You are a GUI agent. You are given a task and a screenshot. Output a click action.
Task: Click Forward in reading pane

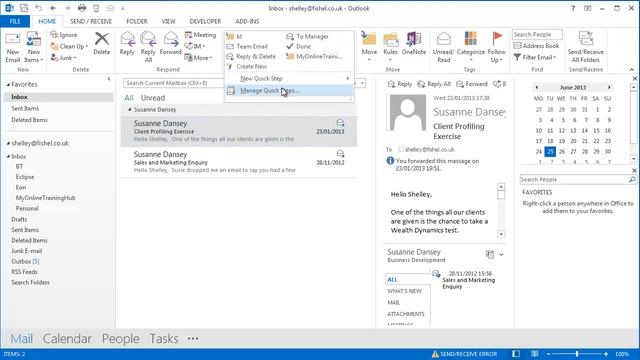[x=471, y=84]
